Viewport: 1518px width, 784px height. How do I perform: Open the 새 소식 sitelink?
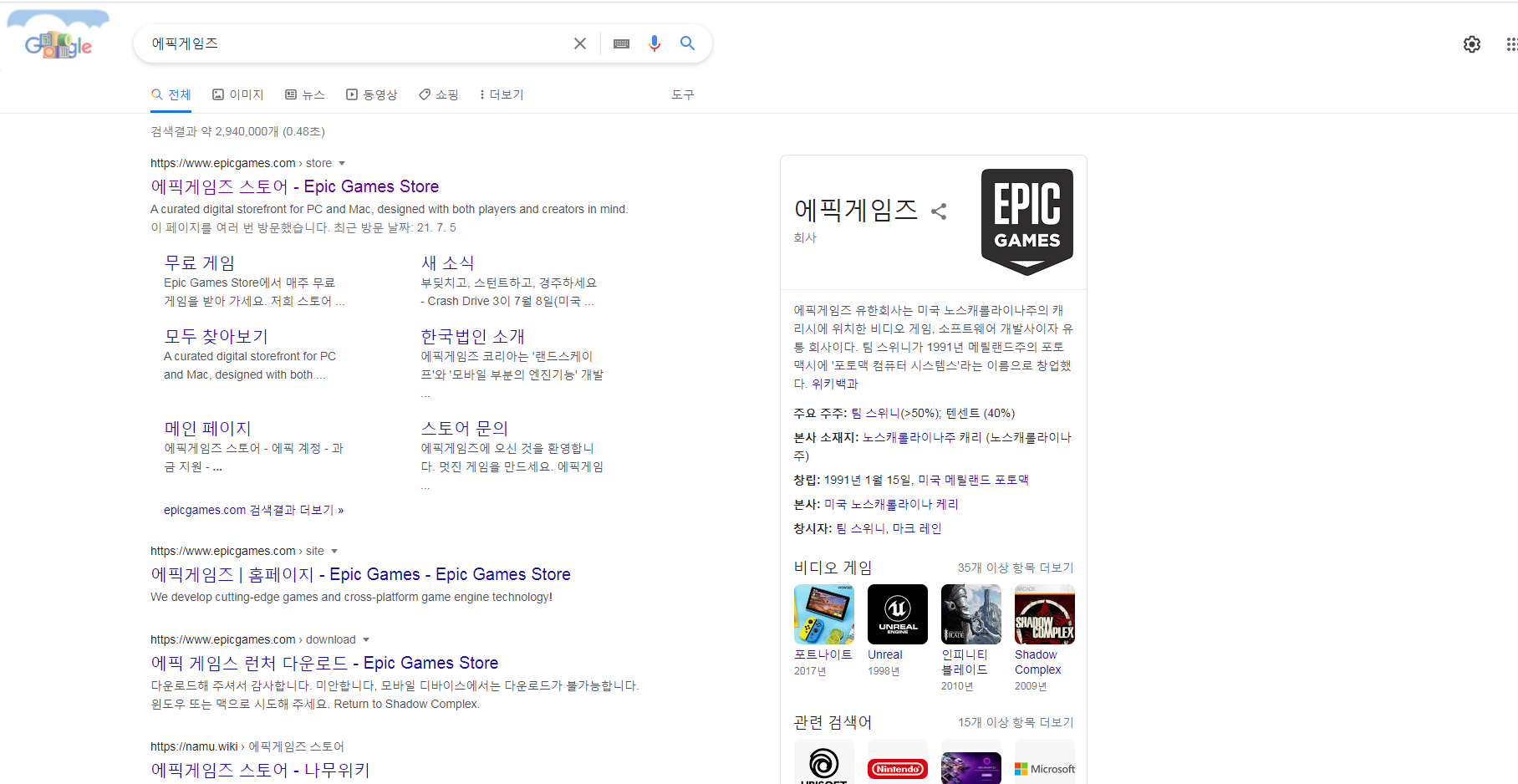tap(447, 262)
